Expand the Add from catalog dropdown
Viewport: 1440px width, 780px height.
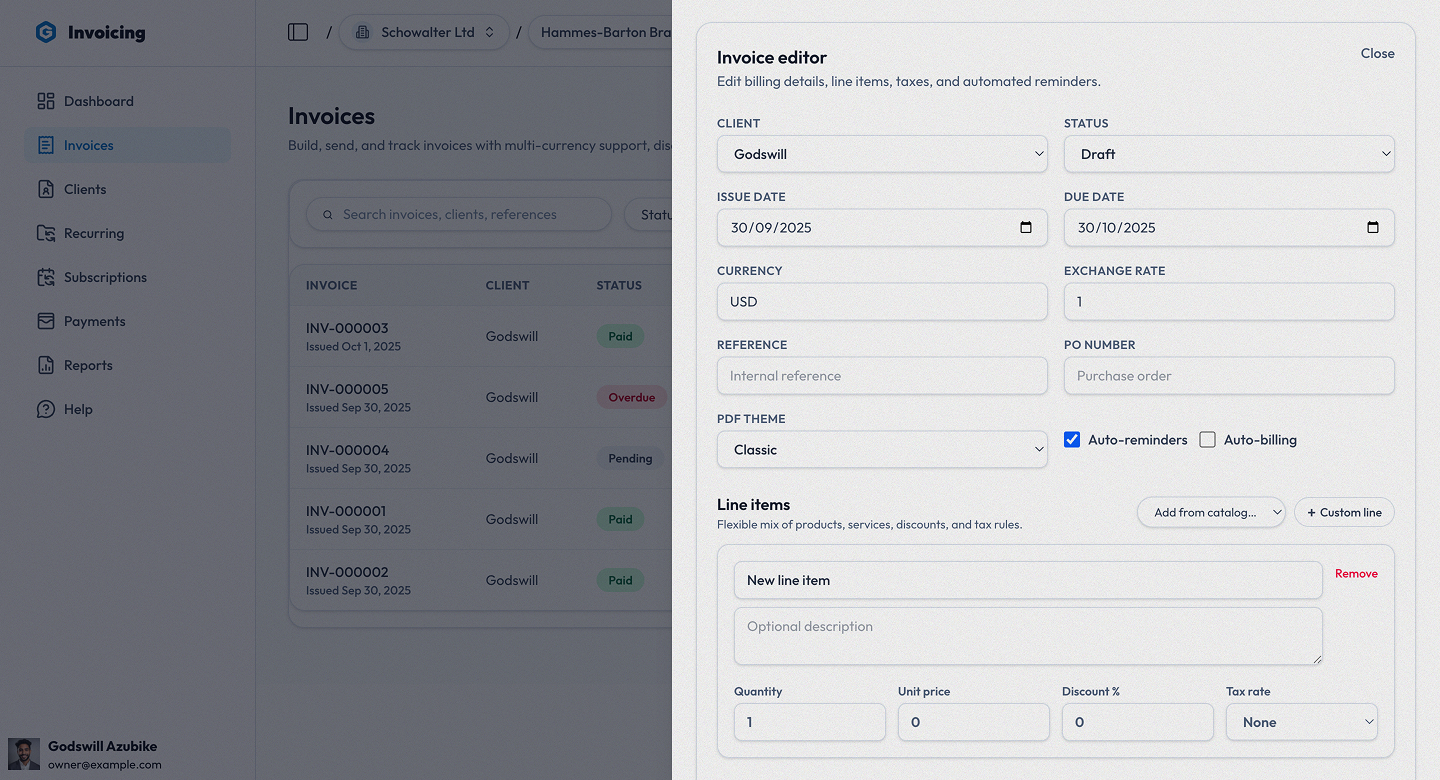point(1211,512)
